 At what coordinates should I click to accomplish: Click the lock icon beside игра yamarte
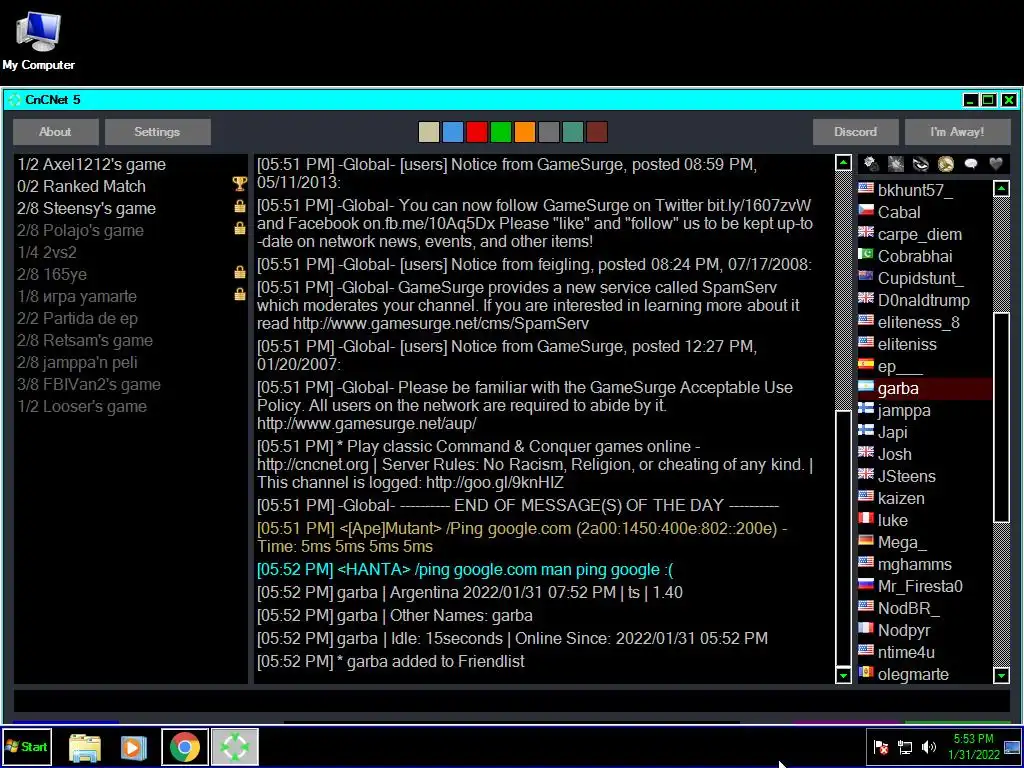click(240, 294)
